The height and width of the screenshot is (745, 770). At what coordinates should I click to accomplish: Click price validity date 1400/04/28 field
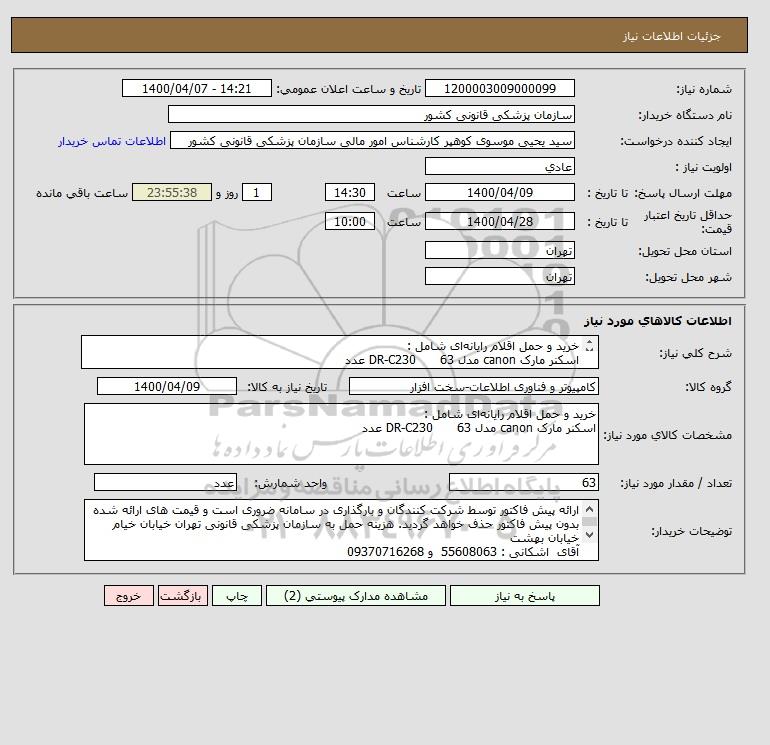coord(499,221)
